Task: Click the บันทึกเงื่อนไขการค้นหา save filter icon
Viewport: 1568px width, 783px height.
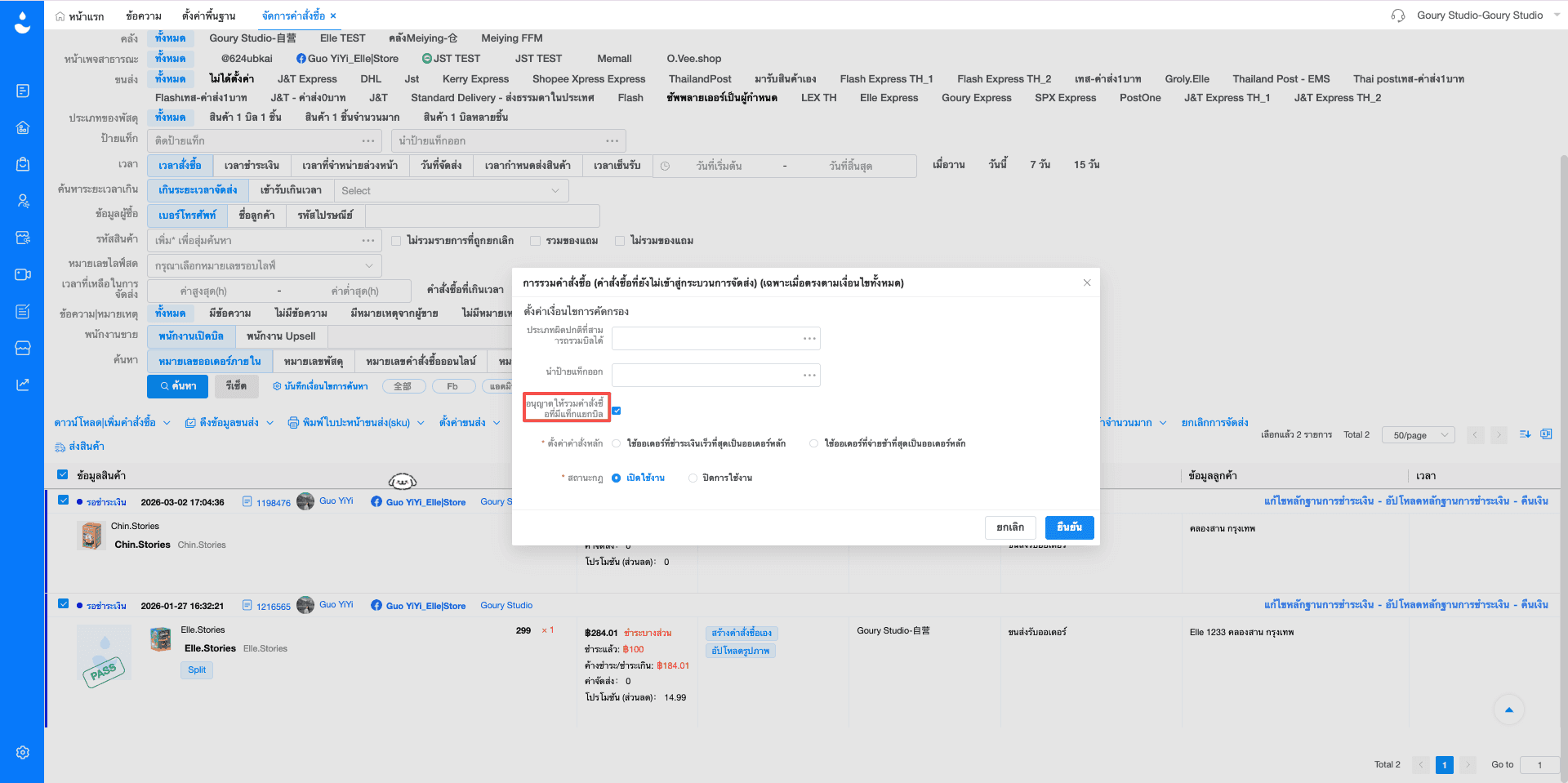Action: (277, 386)
